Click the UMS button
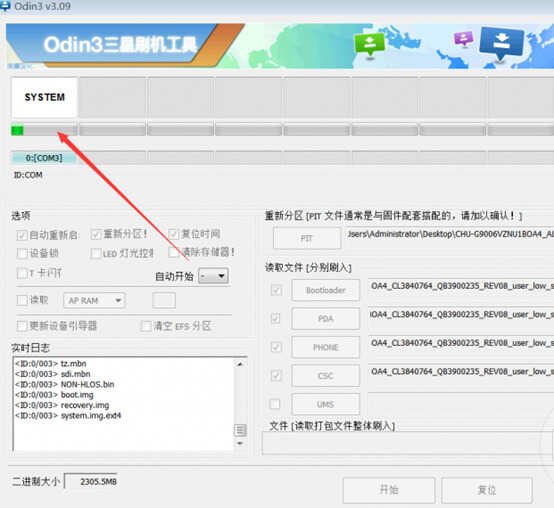 coord(325,404)
